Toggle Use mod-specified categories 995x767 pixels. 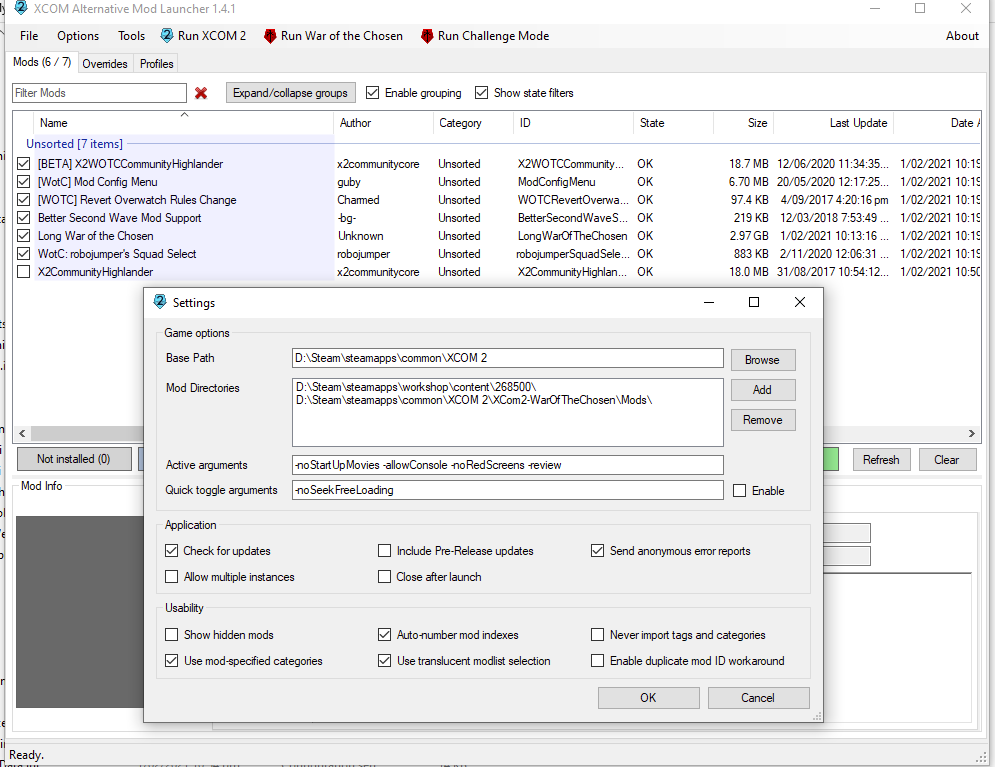(x=171, y=660)
